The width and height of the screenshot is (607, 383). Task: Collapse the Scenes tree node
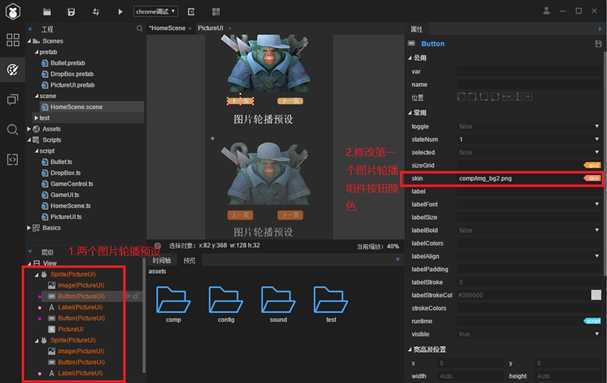pyautogui.click(x=29, y=41)
